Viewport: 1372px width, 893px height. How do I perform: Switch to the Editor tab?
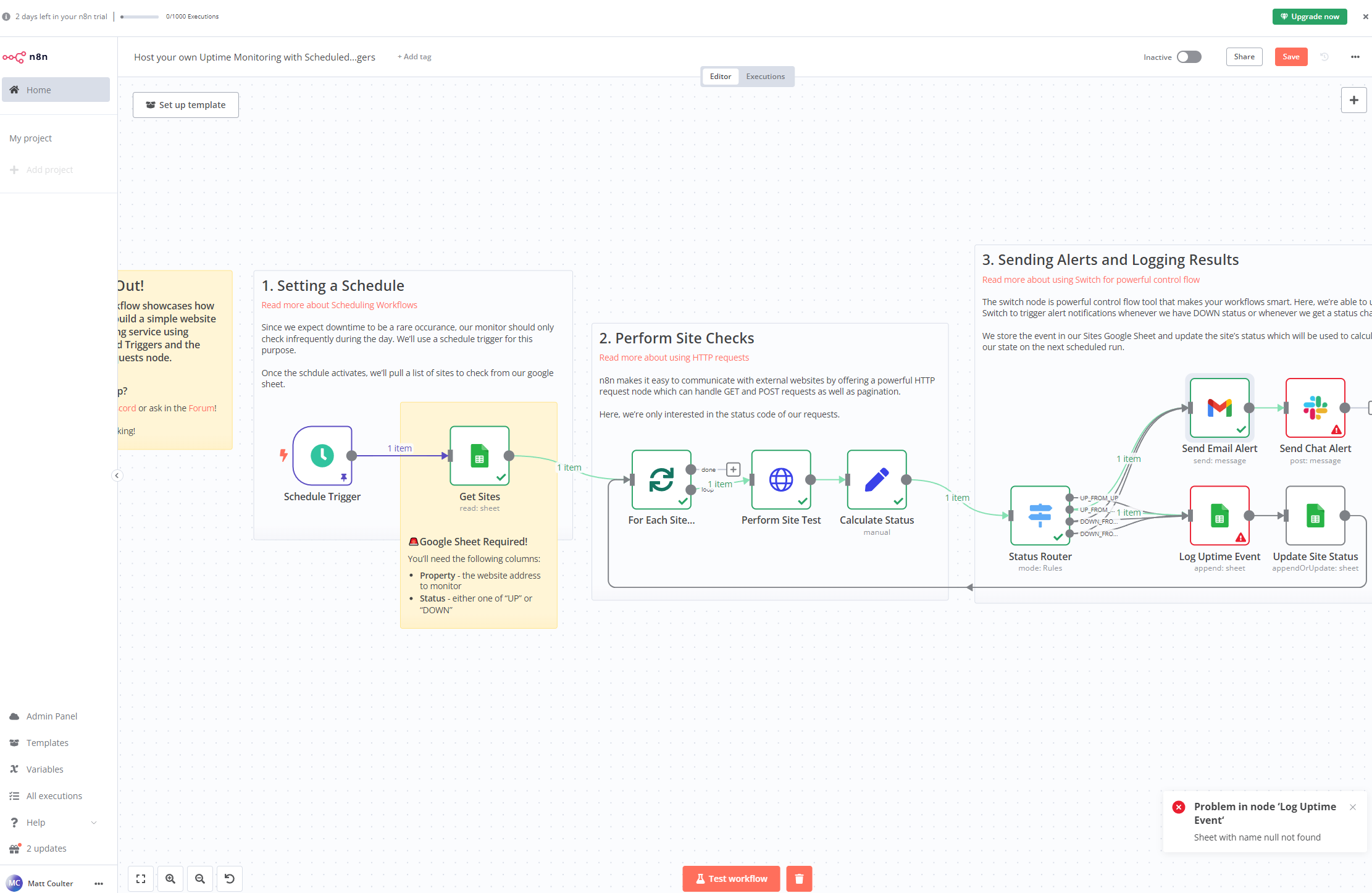coord(720,77)
